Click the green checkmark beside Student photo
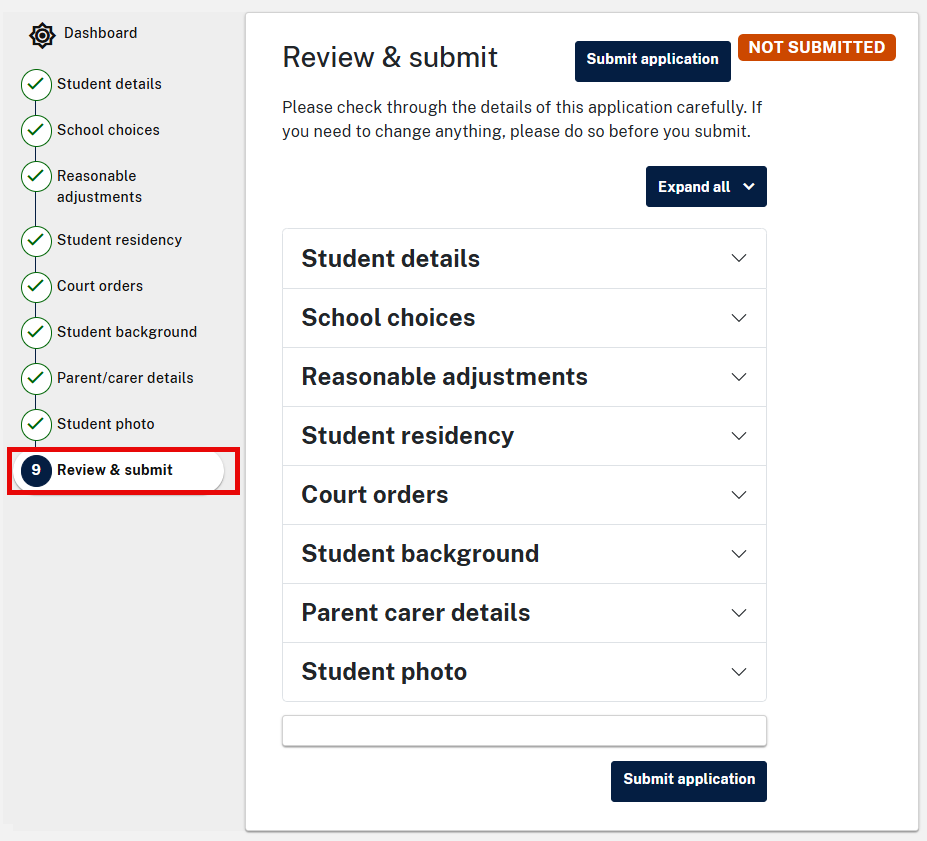This screenshot has width=927, height=841. click(36, 425)
